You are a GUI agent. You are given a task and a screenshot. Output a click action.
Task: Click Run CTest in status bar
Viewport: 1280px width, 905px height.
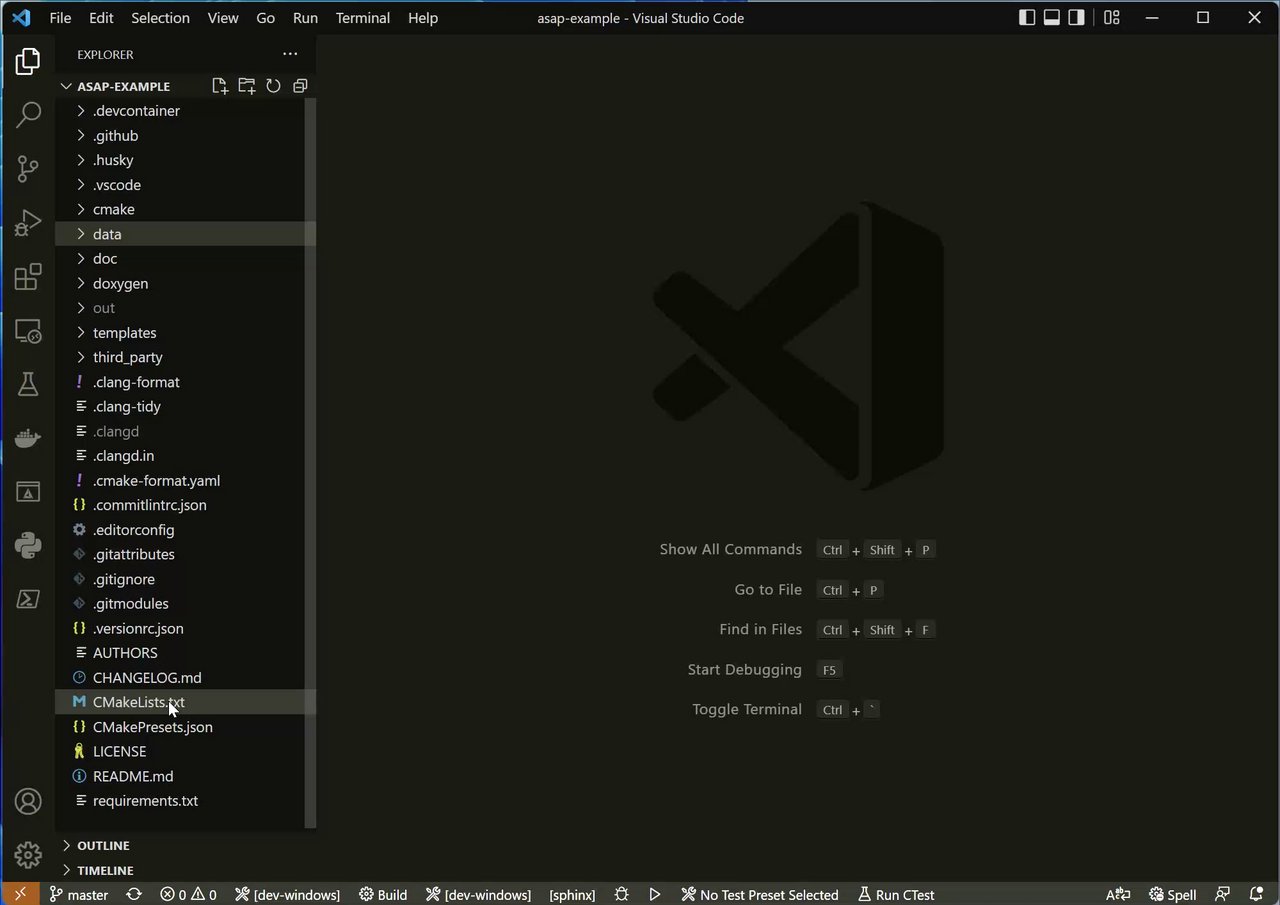(x=896, y=894)
